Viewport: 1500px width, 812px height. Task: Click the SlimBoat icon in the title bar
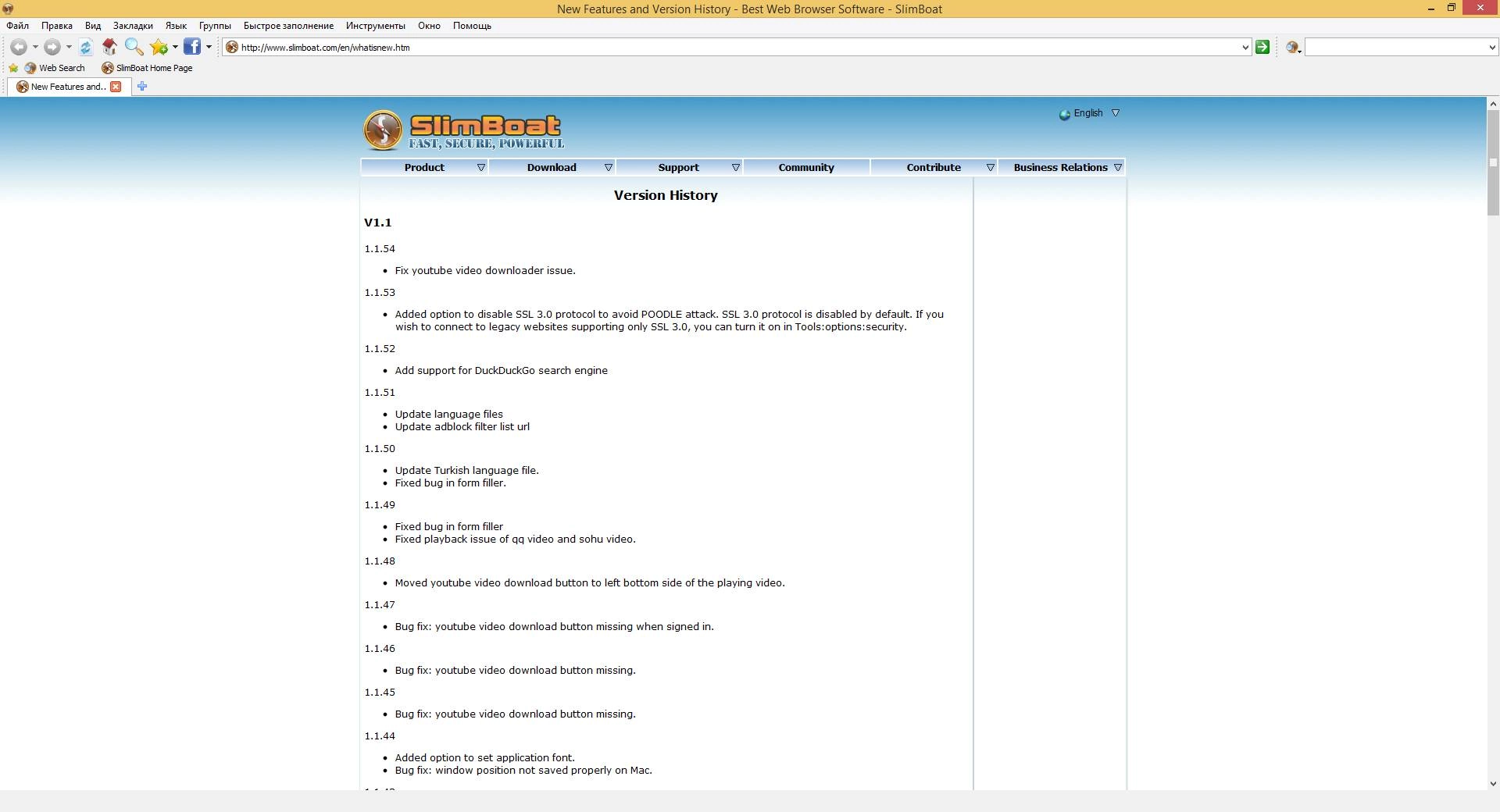[x=8, y=9]
